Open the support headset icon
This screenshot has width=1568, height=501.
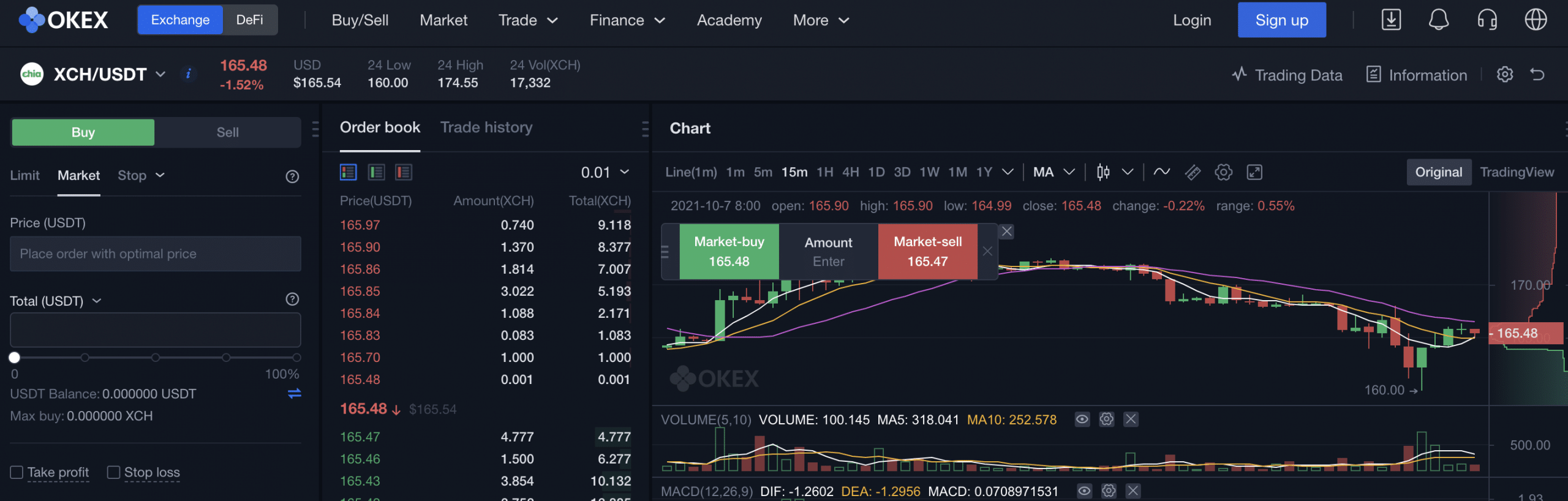point(1487,20)
